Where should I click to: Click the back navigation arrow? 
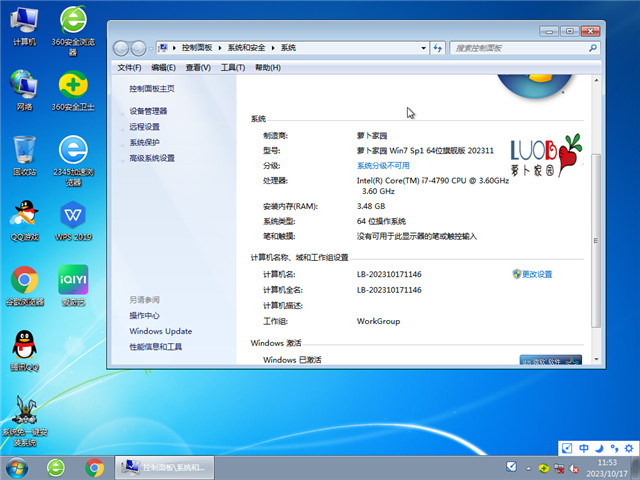point(121,49)
